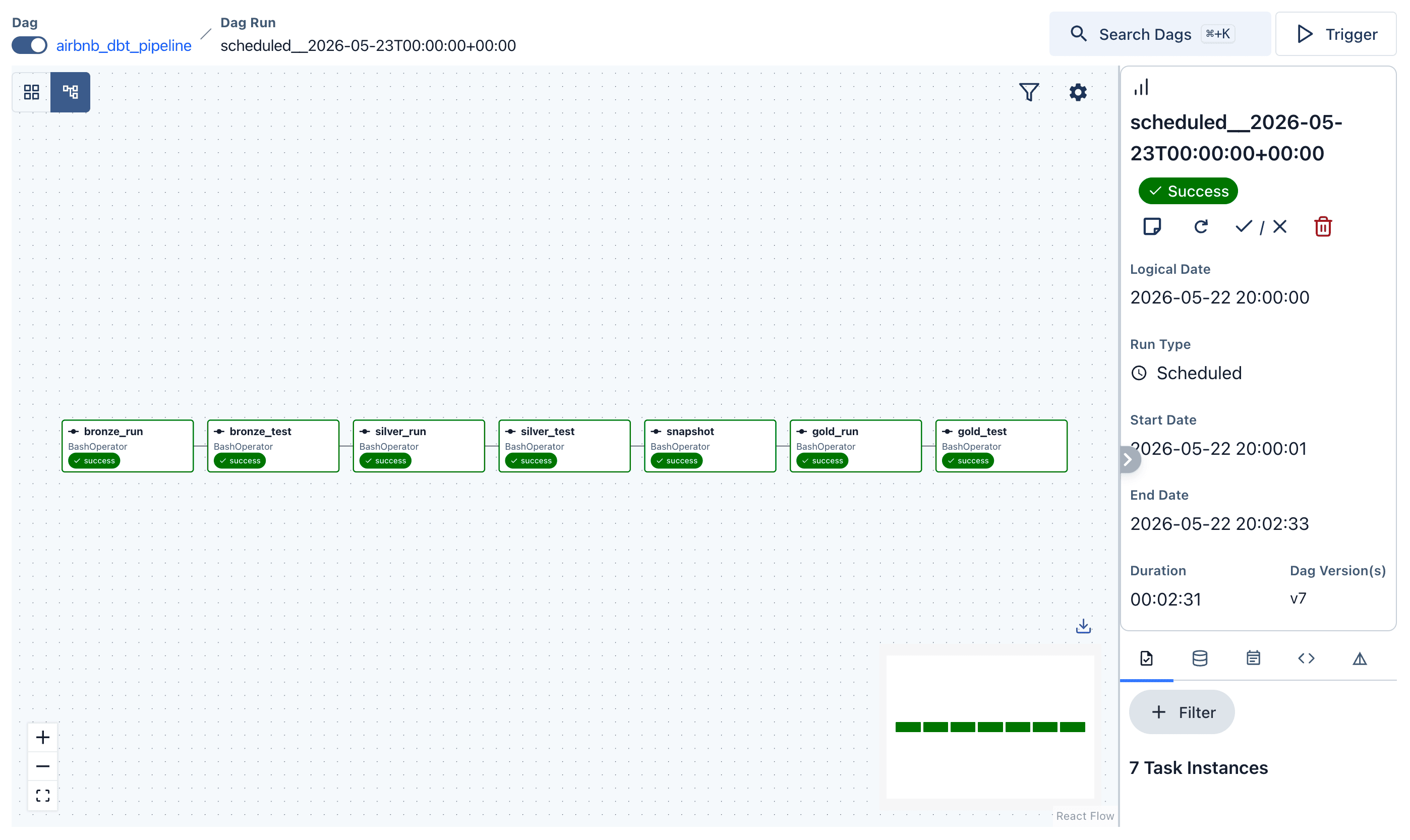Click the Success status badge

(1189, 191)
